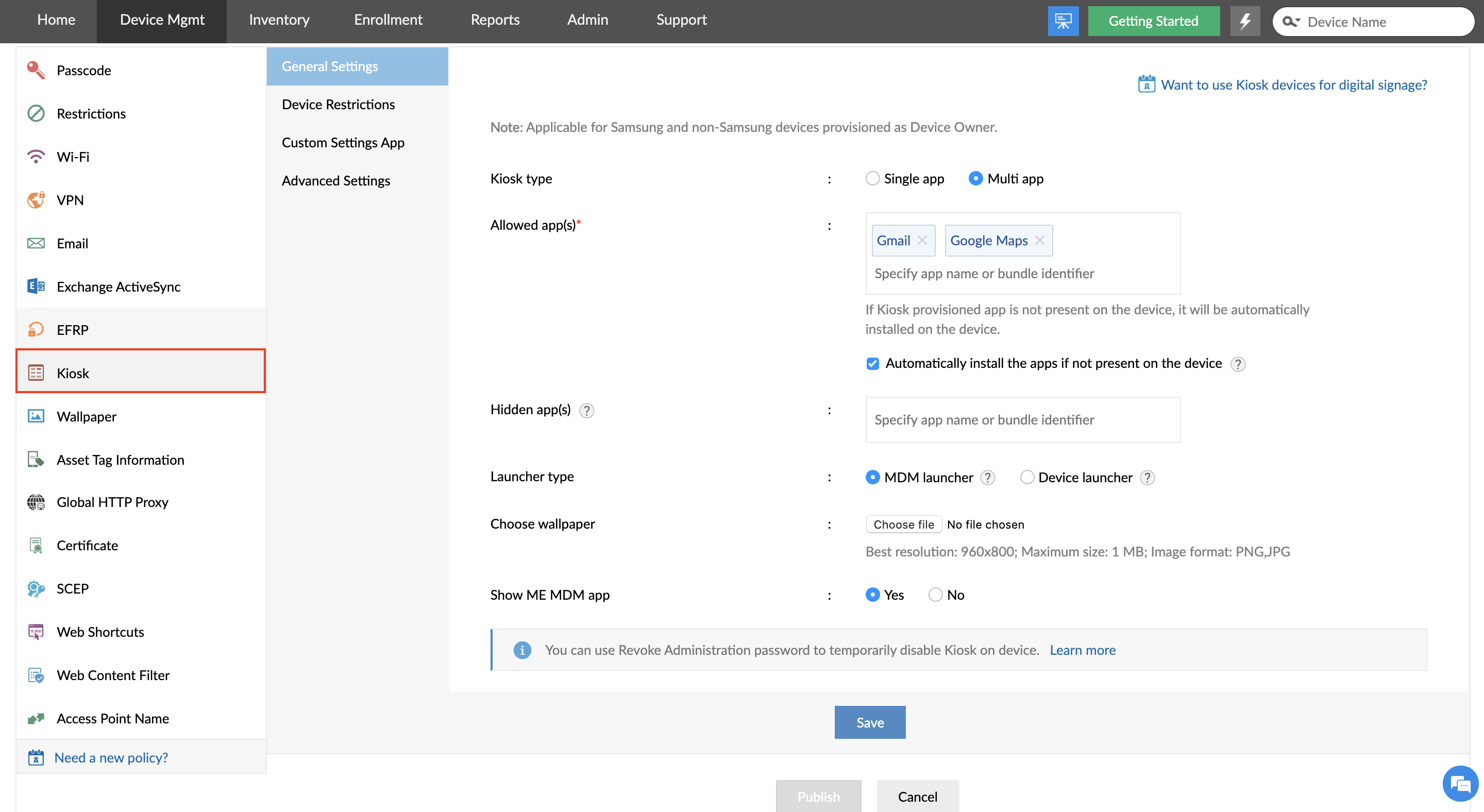The height and width of the screenshot is (812, 1484).
Task: Uncheck automatically install apps checkbox
Action: click(873, 363)
